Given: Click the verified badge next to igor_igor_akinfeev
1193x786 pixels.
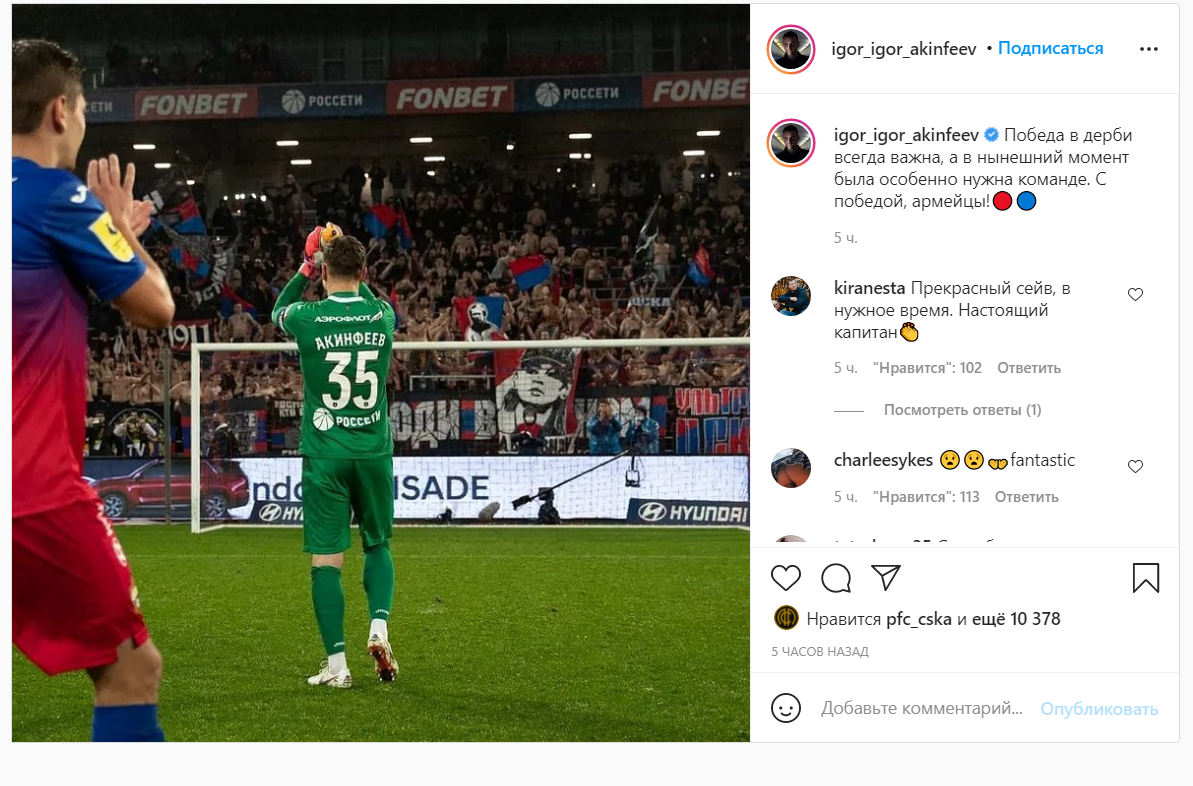Looking at the screenshot, I should coord(991,135).
